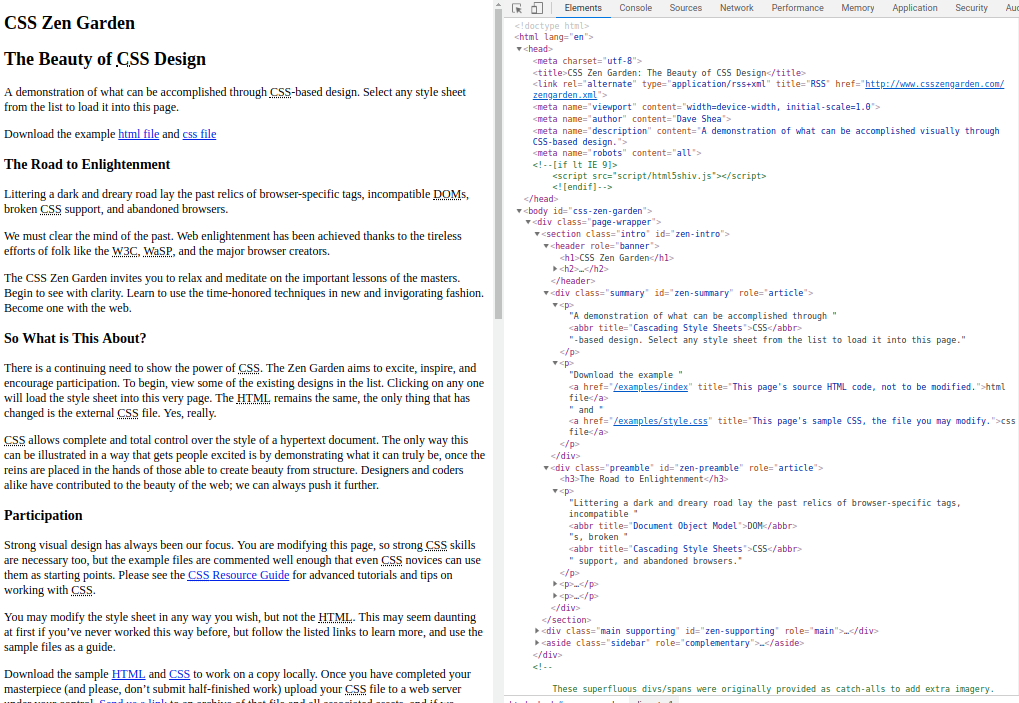
Task: Select the meta author Dave Shea line
Action: [632, 119]
